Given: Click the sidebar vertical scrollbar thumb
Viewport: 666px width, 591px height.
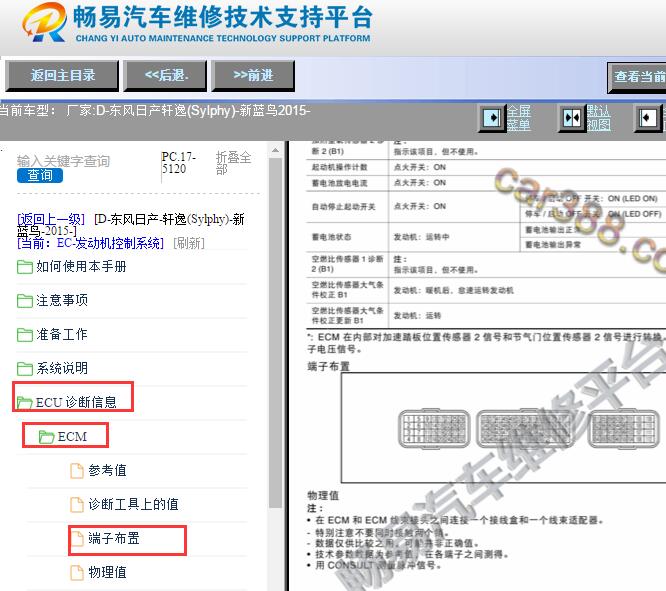Looking at the screenshot, I should [x=275, y=333].
